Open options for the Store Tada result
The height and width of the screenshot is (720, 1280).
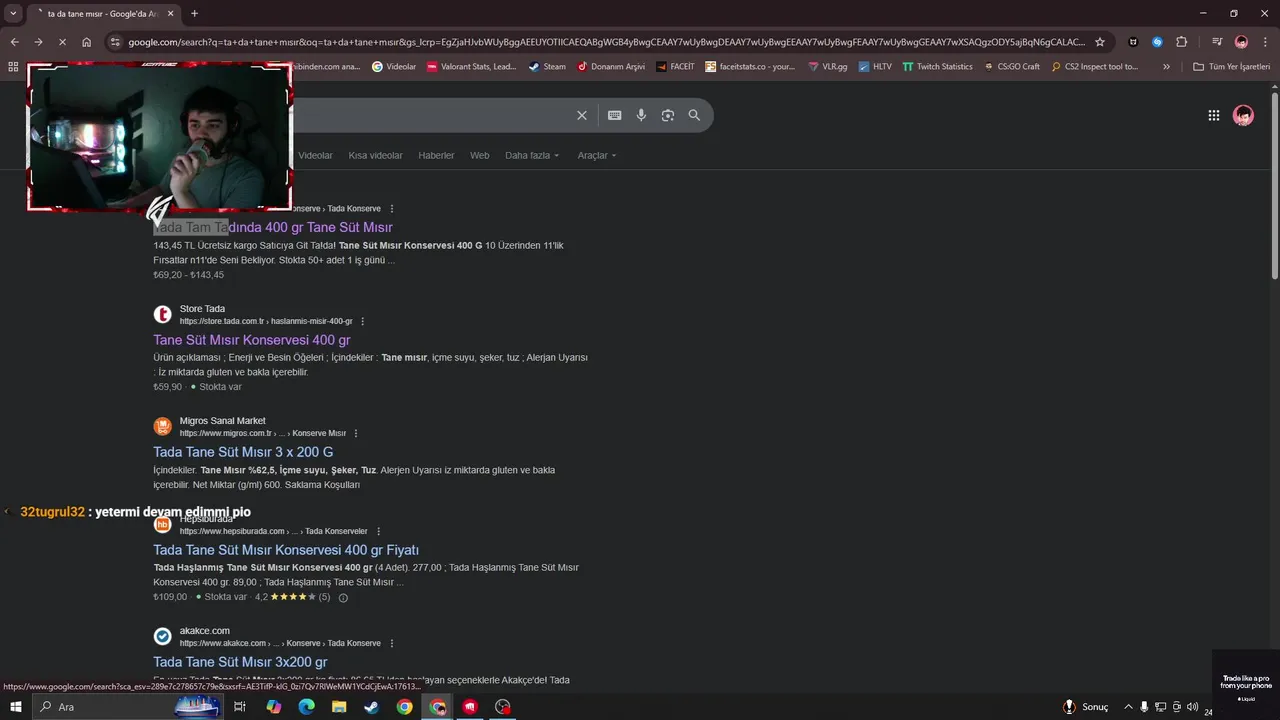pyautogui.click(x=362, y=321)
